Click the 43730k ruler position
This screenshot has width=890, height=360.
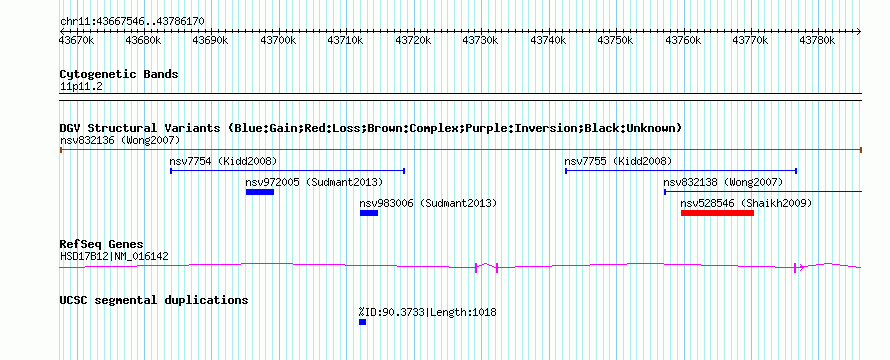point(481,40)
